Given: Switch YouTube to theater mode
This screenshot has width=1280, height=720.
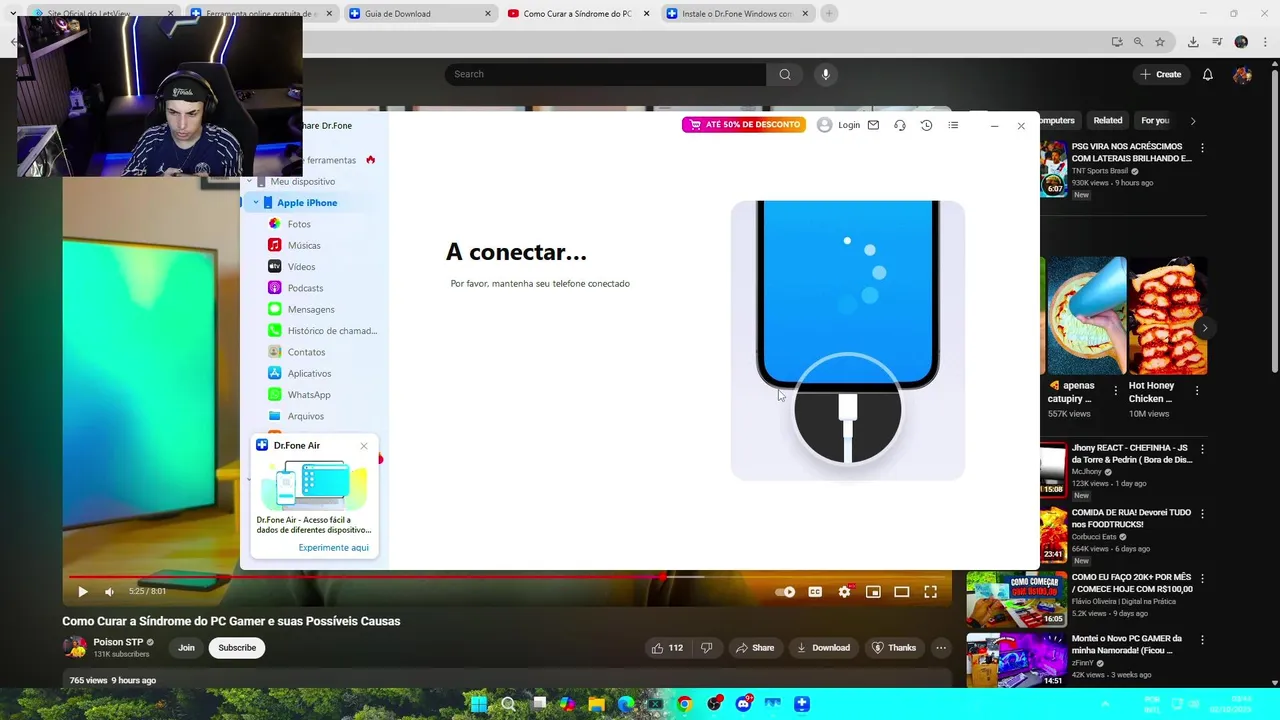Looking at the screenshot, I should 901,592.
